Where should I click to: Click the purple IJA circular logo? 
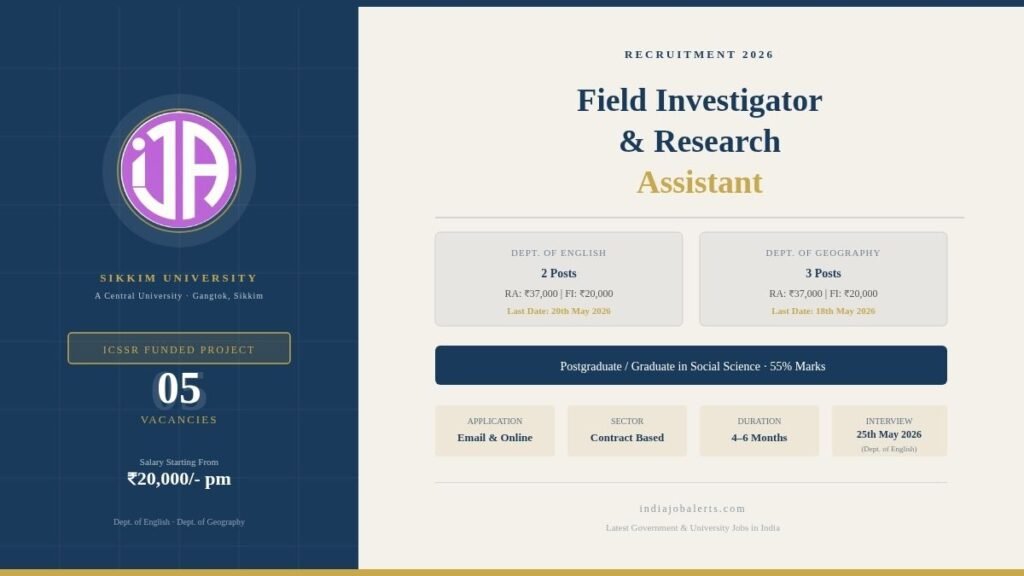pos(179,170)
